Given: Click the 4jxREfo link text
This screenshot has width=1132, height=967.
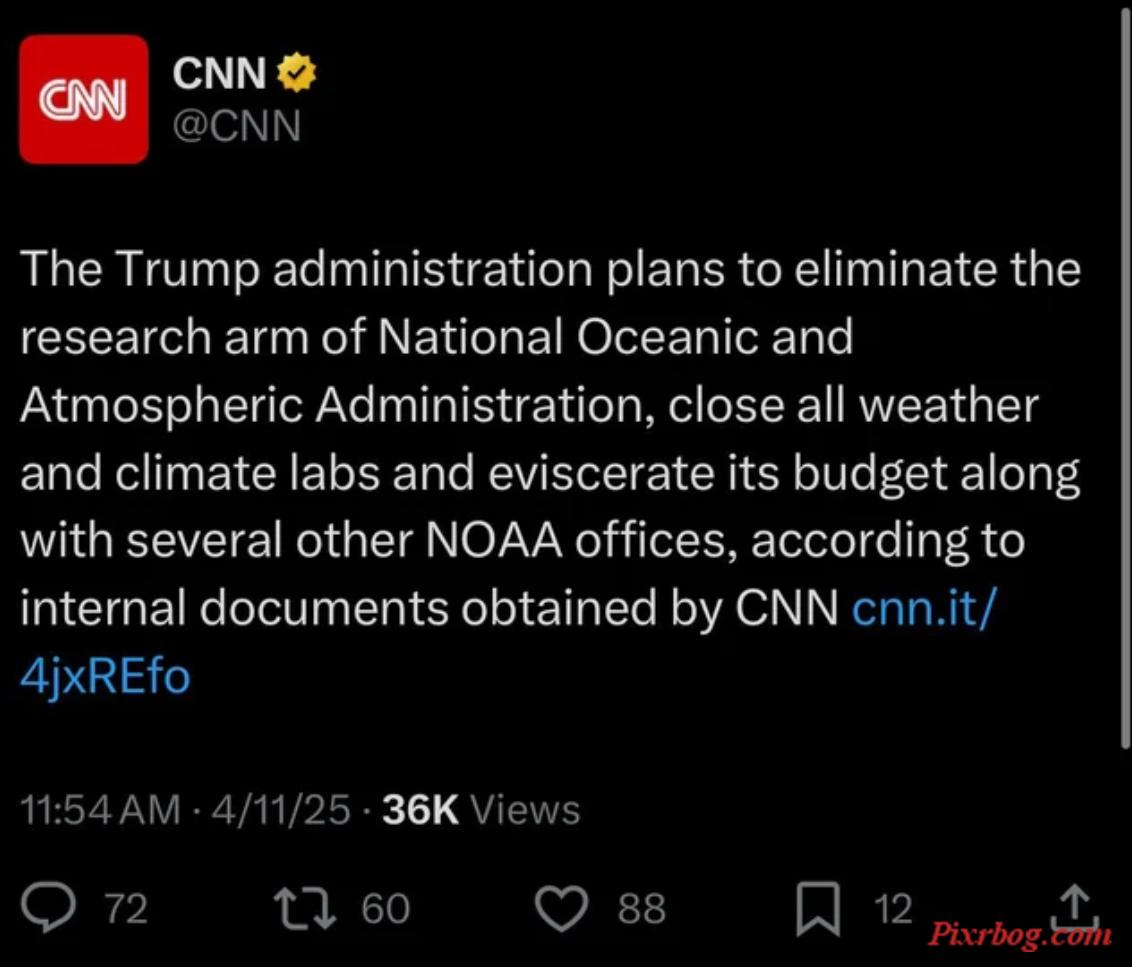Looking at the screenshot, I should (x=105, y=676).
